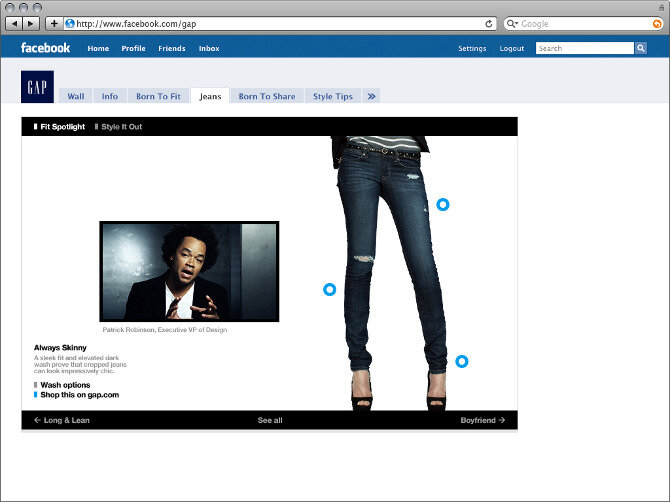
Task: Go back with the browser back arrow
Action: [x=15, y=23]
